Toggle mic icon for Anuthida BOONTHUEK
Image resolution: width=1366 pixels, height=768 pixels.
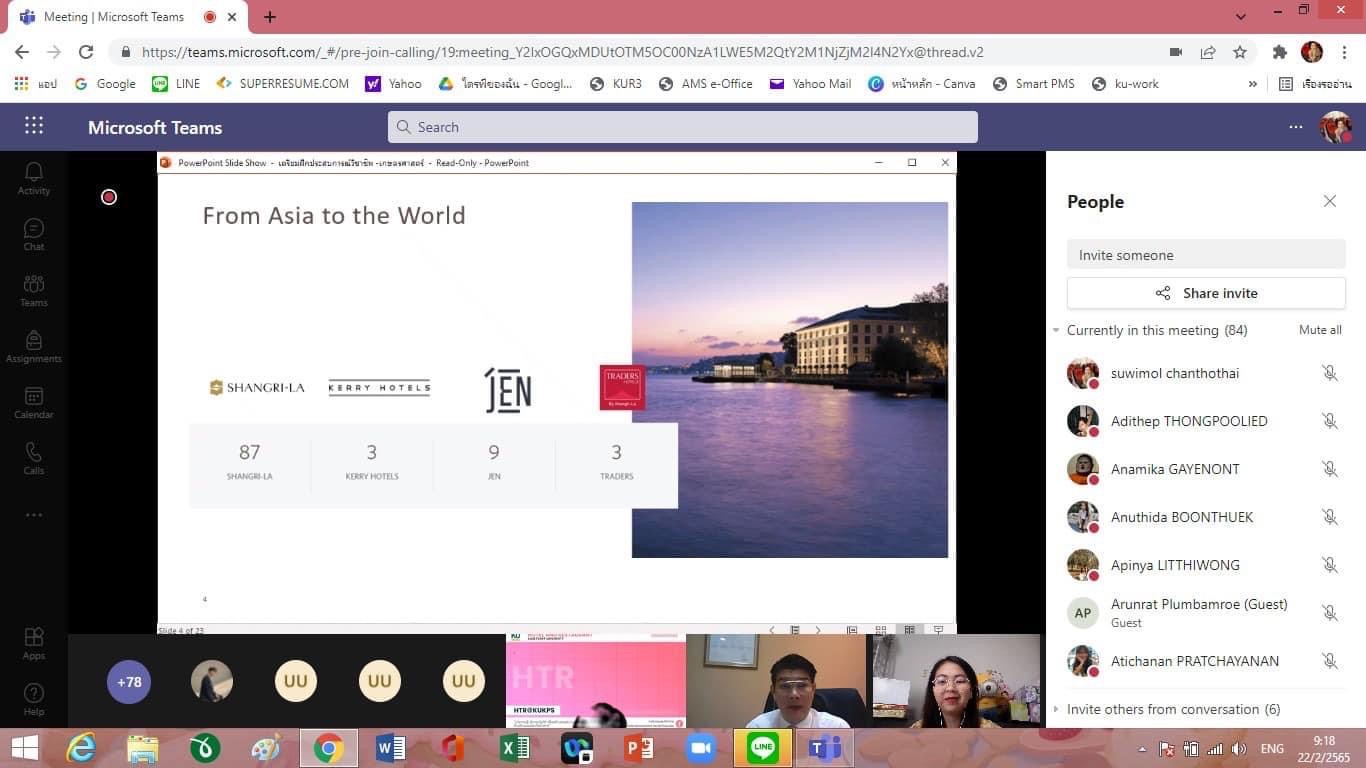point(1329,517)
